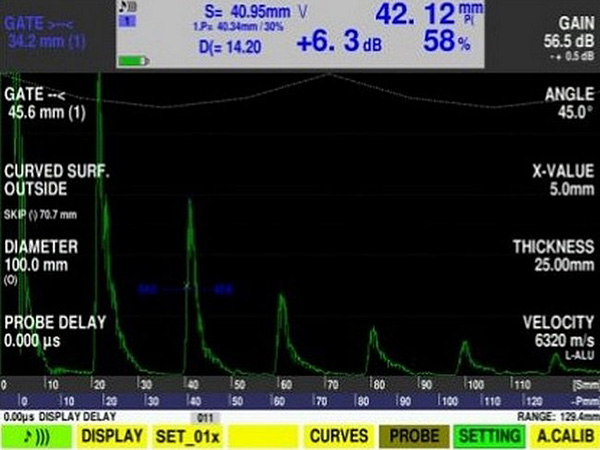This screenshot has width=600, height=450.
Task: Click the blank yellow softkey
Action: (263, 436)
